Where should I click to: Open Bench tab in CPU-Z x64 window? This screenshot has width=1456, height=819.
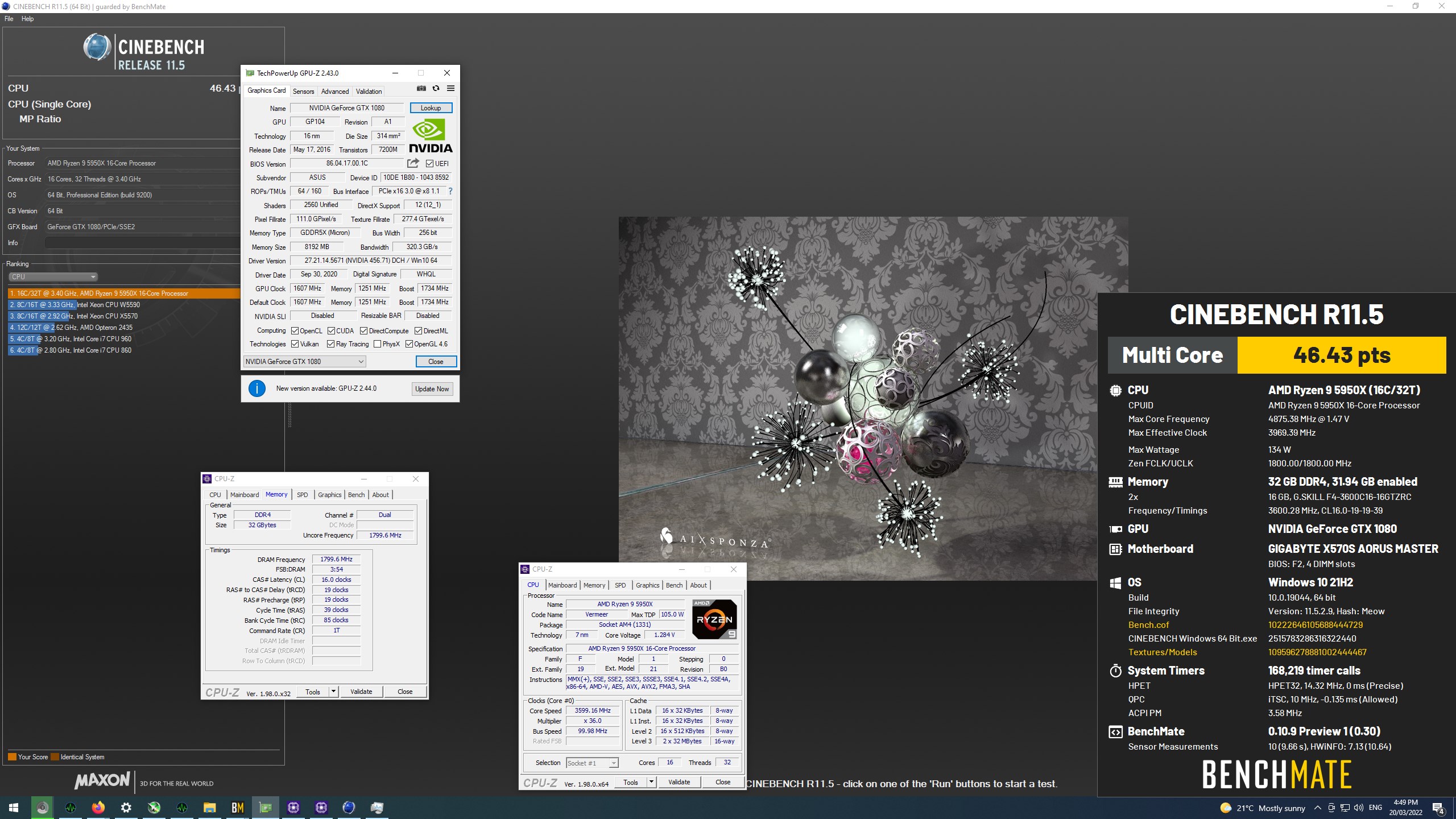674,585
